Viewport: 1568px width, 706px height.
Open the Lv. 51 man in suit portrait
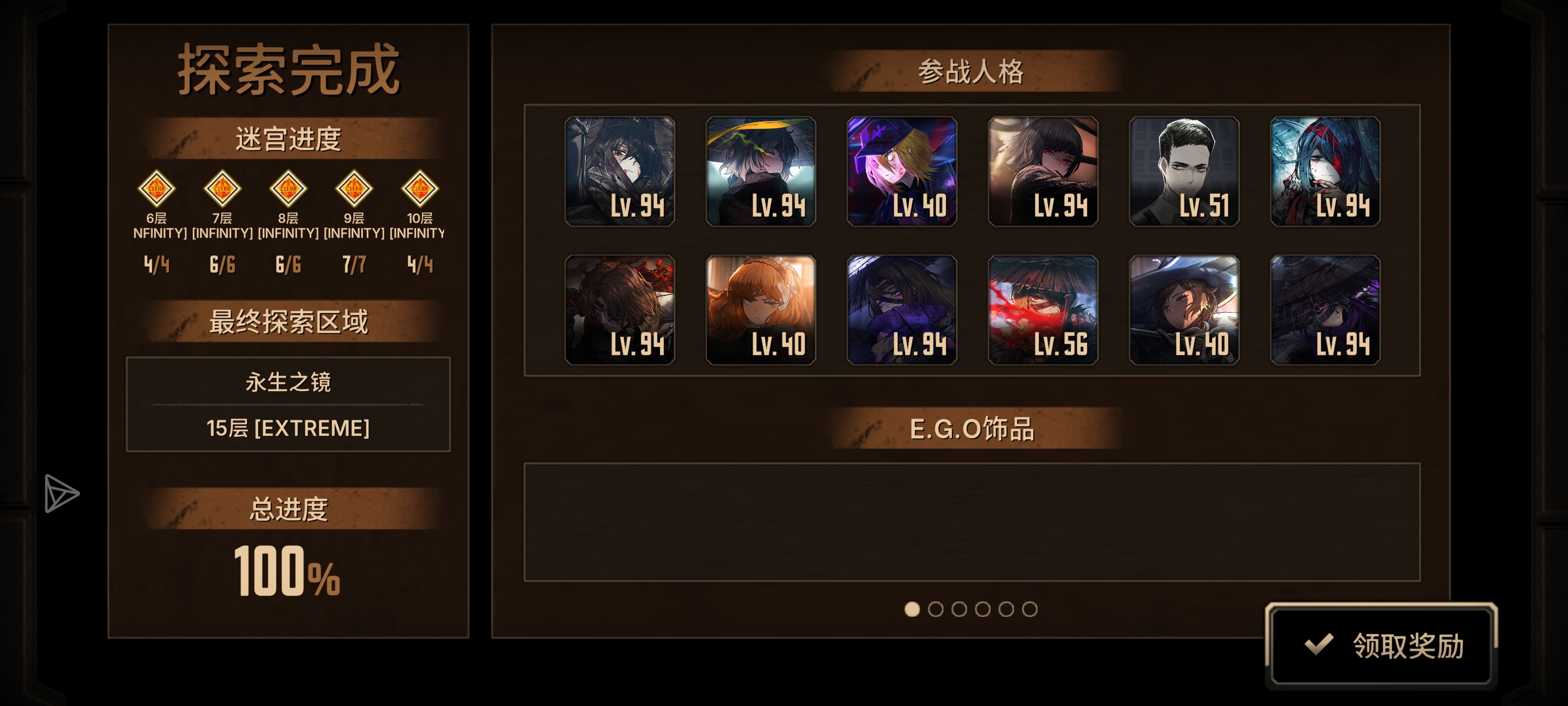tap(1184, 171)
